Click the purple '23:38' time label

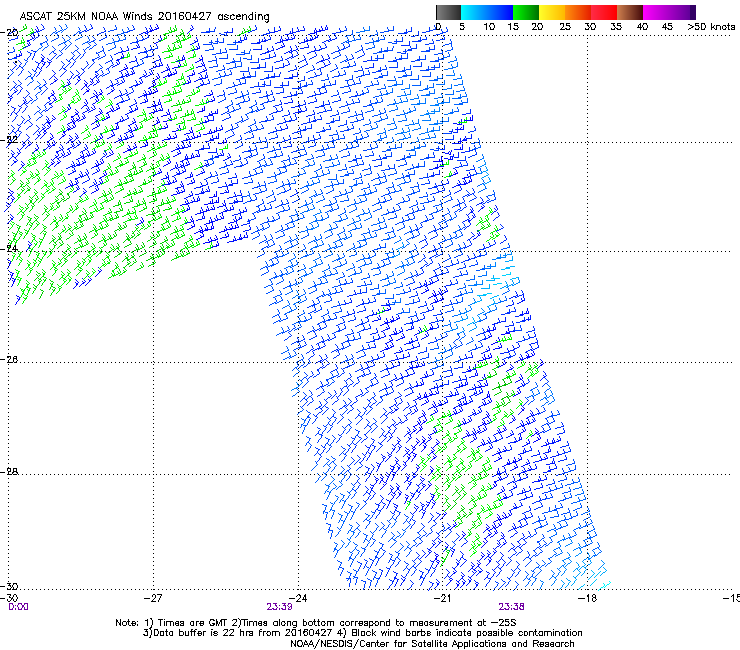coord(512,607)
